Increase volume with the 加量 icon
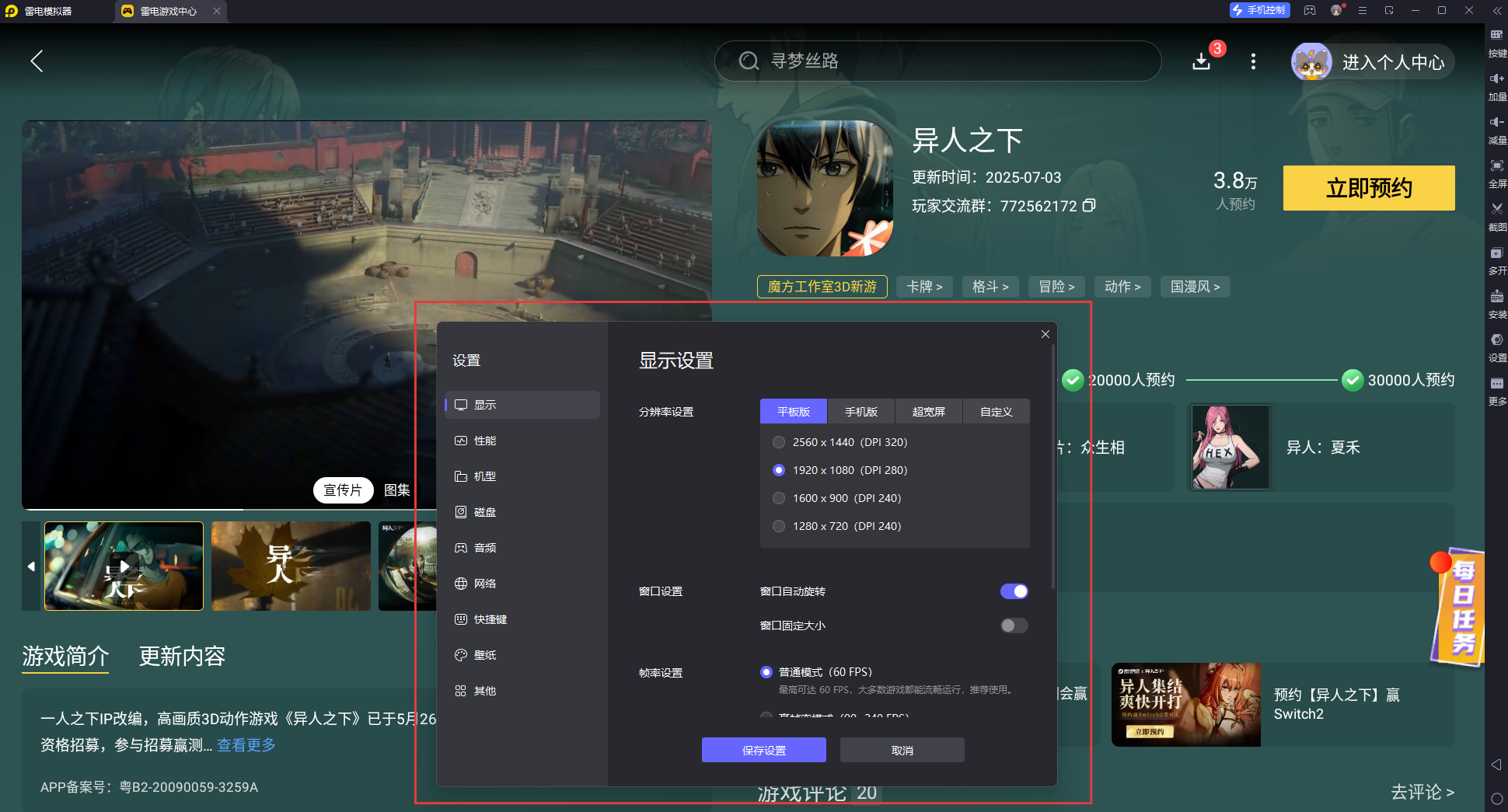This screenshot has height=812, width=1508. coord(1497,86)
